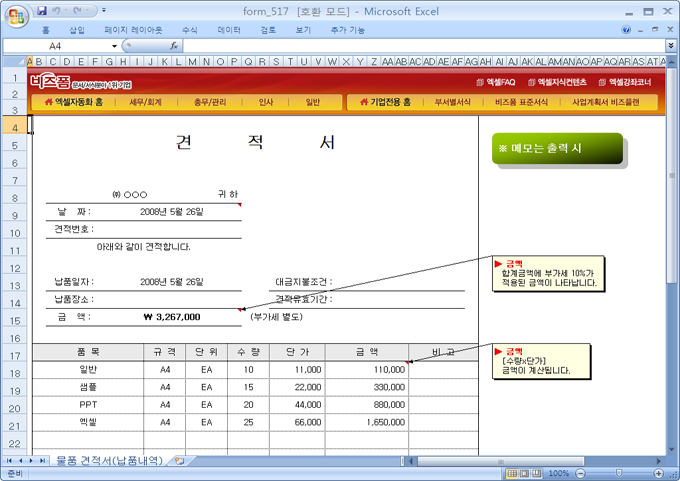Switch to Normal view in status bar
Viewport: 680px width, 481px height.
(x=510, y=473)
